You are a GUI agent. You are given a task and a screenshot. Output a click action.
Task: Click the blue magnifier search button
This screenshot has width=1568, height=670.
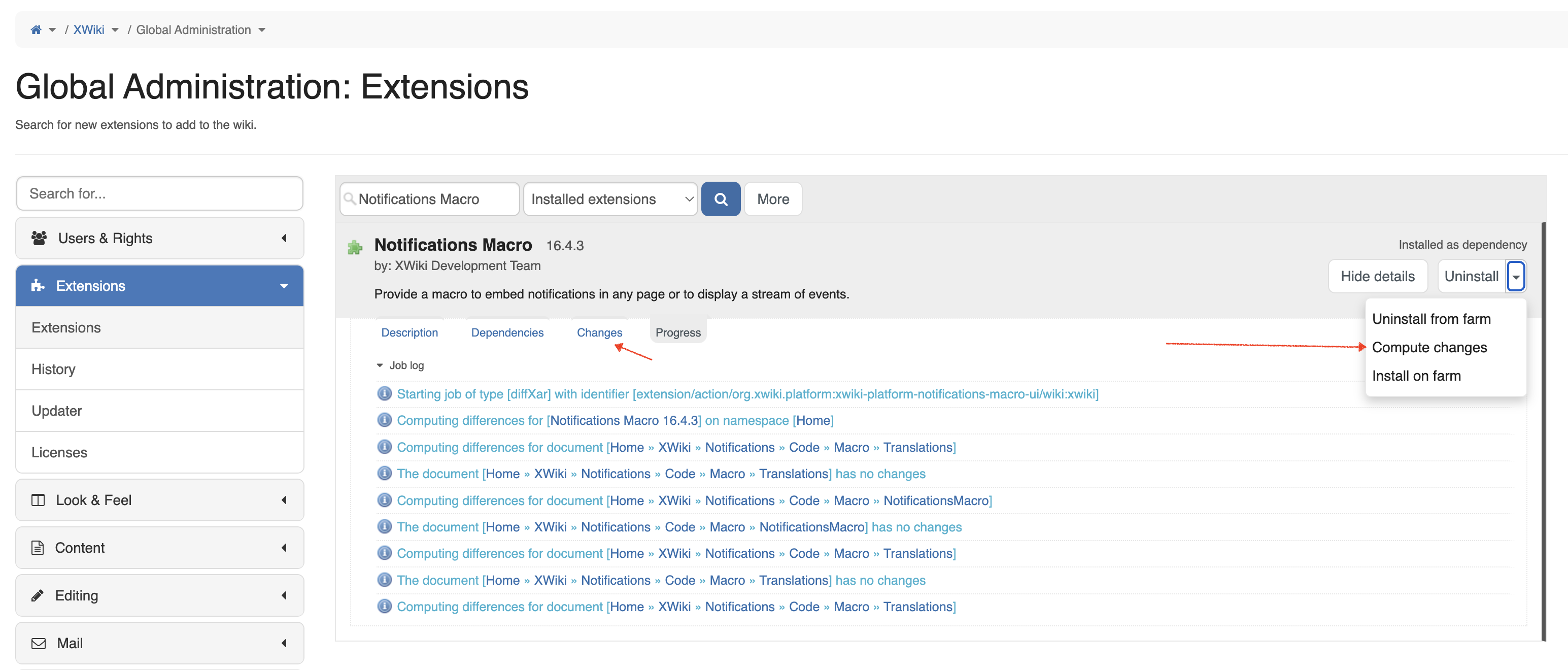721,199
